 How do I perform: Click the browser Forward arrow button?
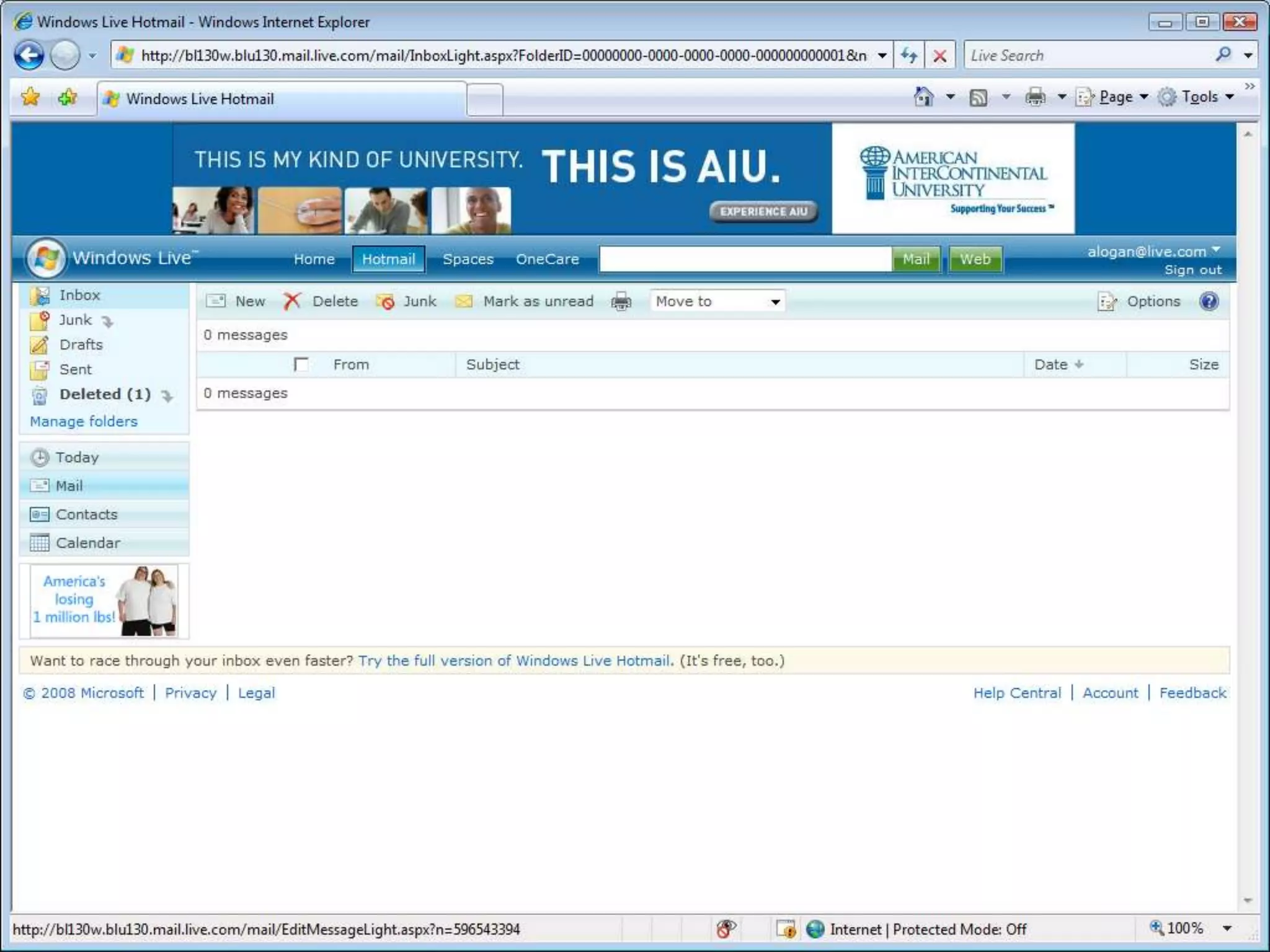[64, 55]
